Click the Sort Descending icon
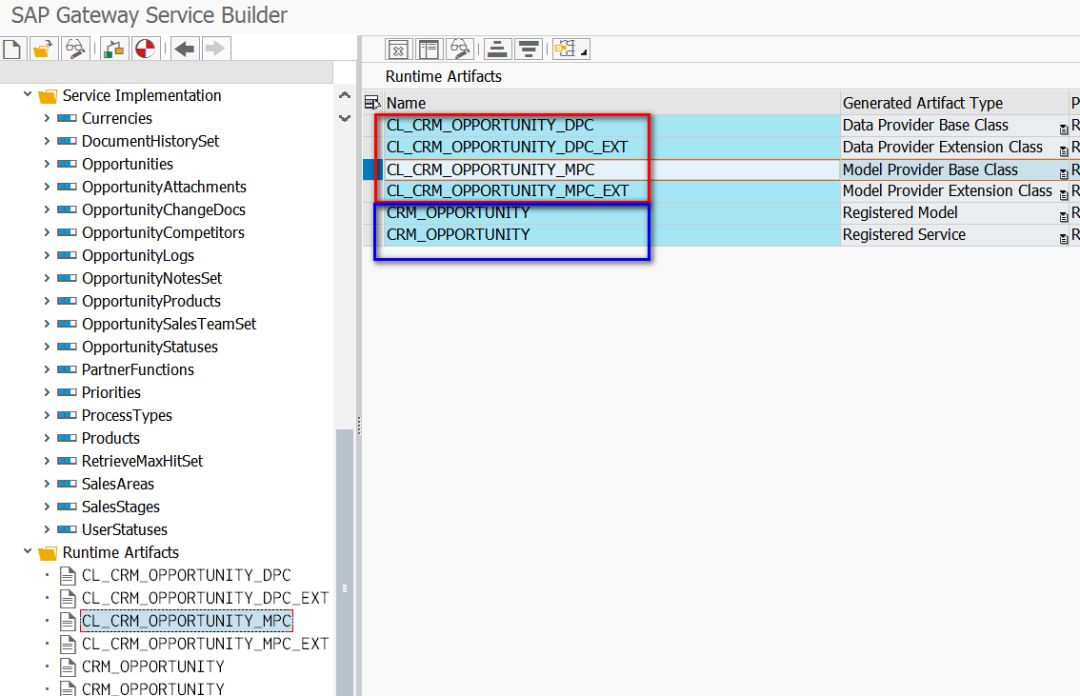Image resolution: width=1080 pixels, height=696 pixels. 528,50
